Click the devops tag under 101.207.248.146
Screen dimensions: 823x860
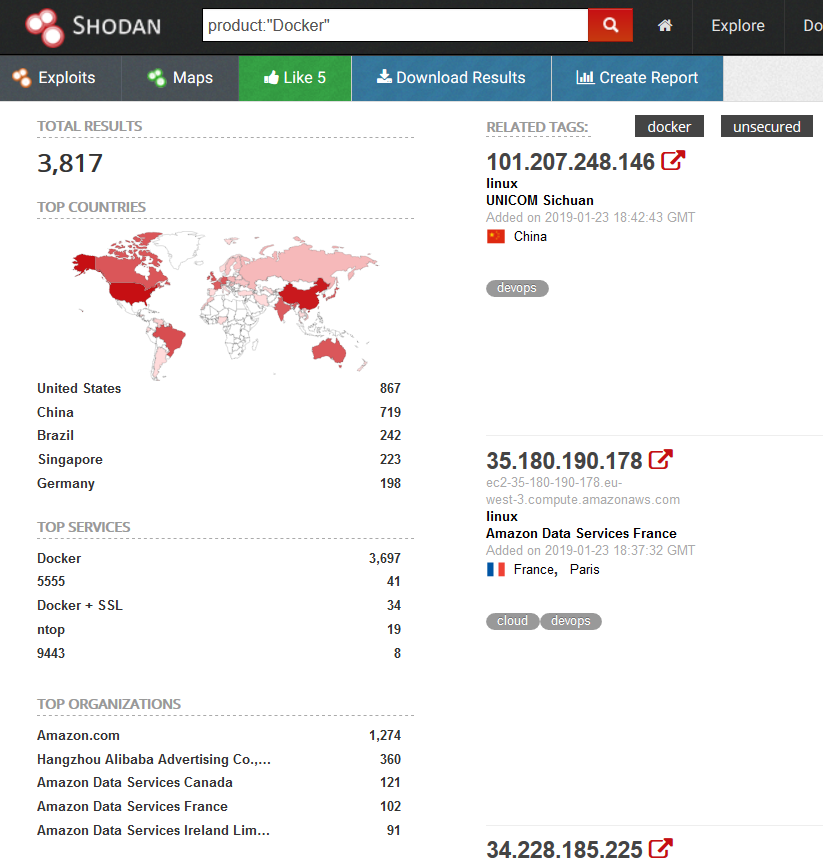[x=517, y=288]
